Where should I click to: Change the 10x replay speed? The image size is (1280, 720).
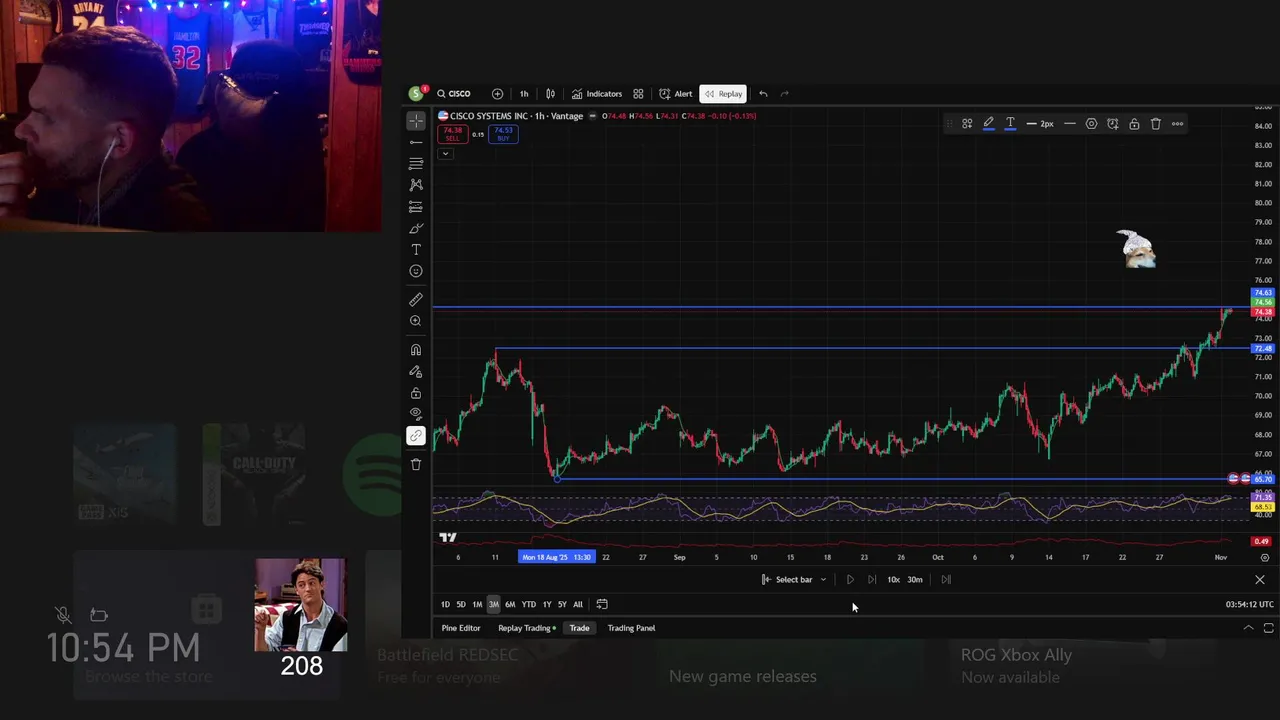(x=893, y=579)
